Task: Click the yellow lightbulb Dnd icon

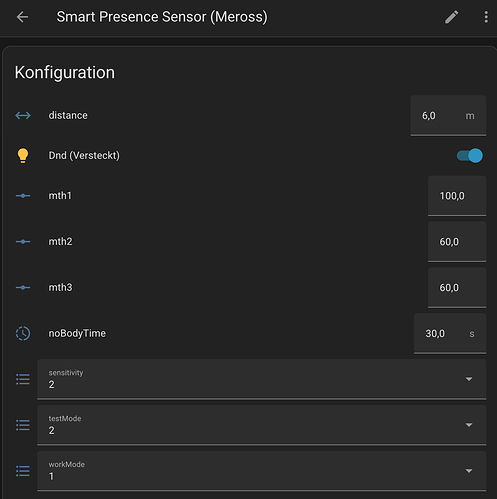Action: coord(23,156)
